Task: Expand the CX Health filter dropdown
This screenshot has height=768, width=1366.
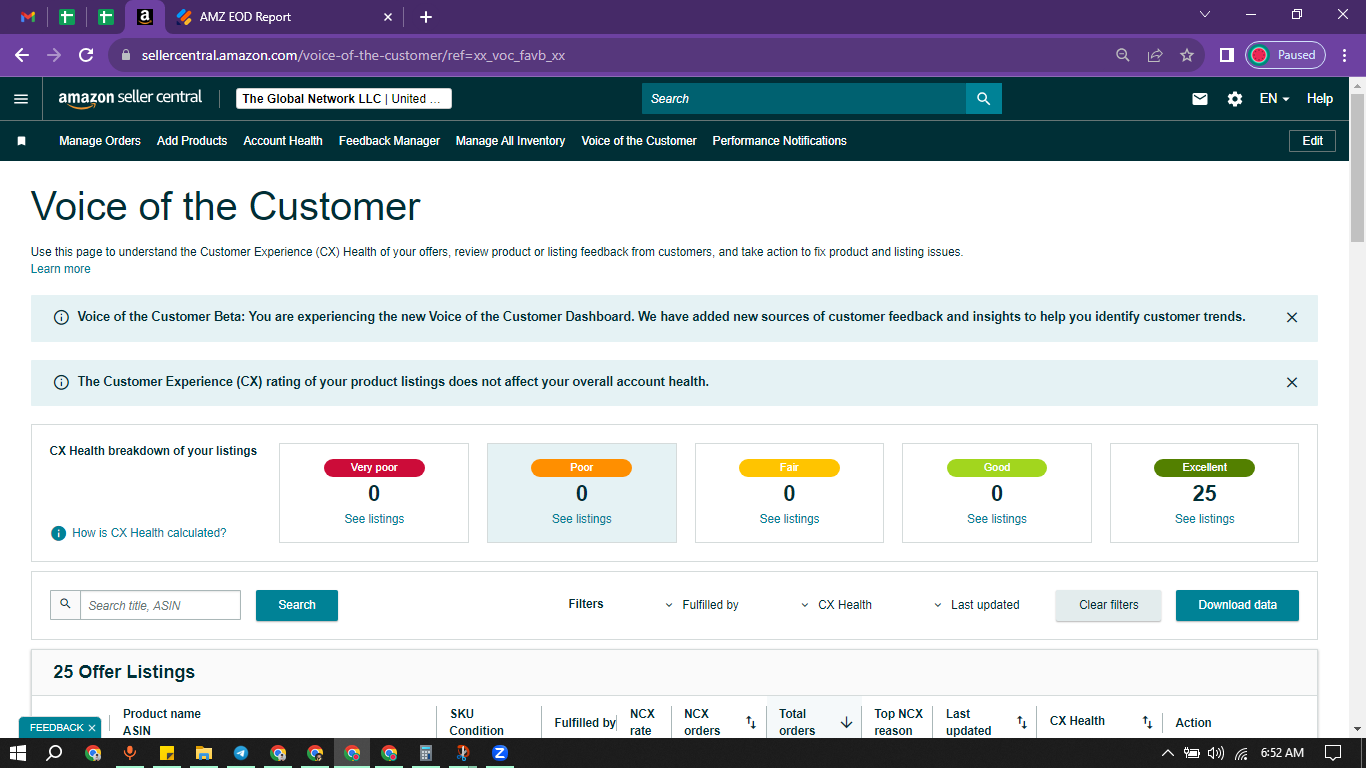Action: click(x=837, y=605)
